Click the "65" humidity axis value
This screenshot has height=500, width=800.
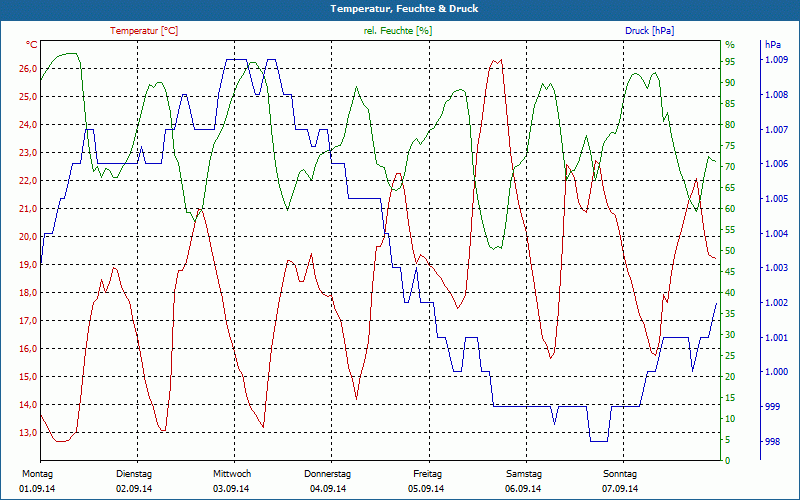point(730,188)
